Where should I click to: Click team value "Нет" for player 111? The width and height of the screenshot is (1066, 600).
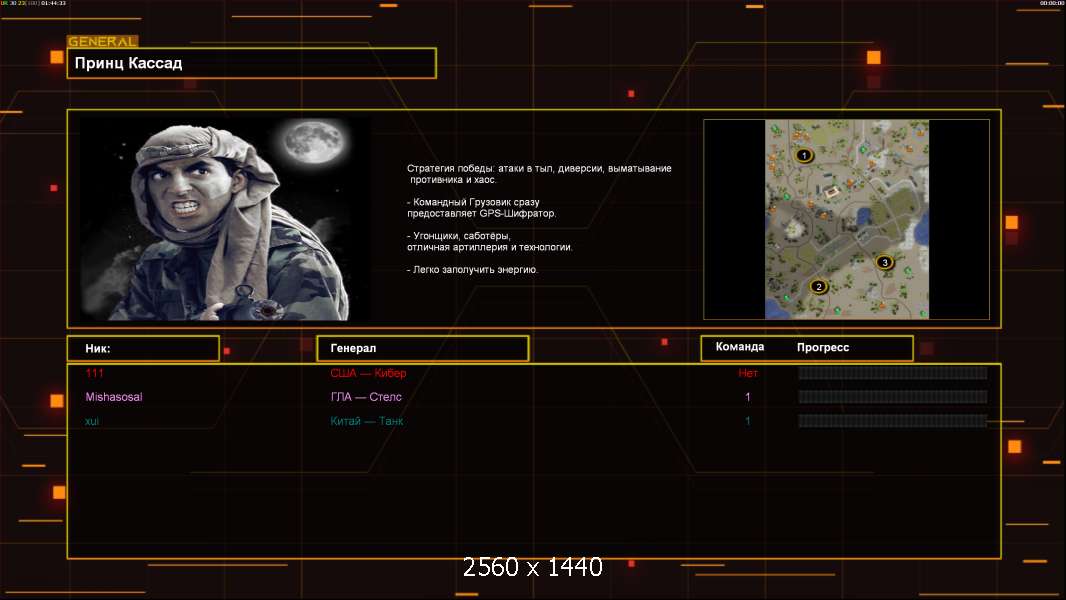748,373
